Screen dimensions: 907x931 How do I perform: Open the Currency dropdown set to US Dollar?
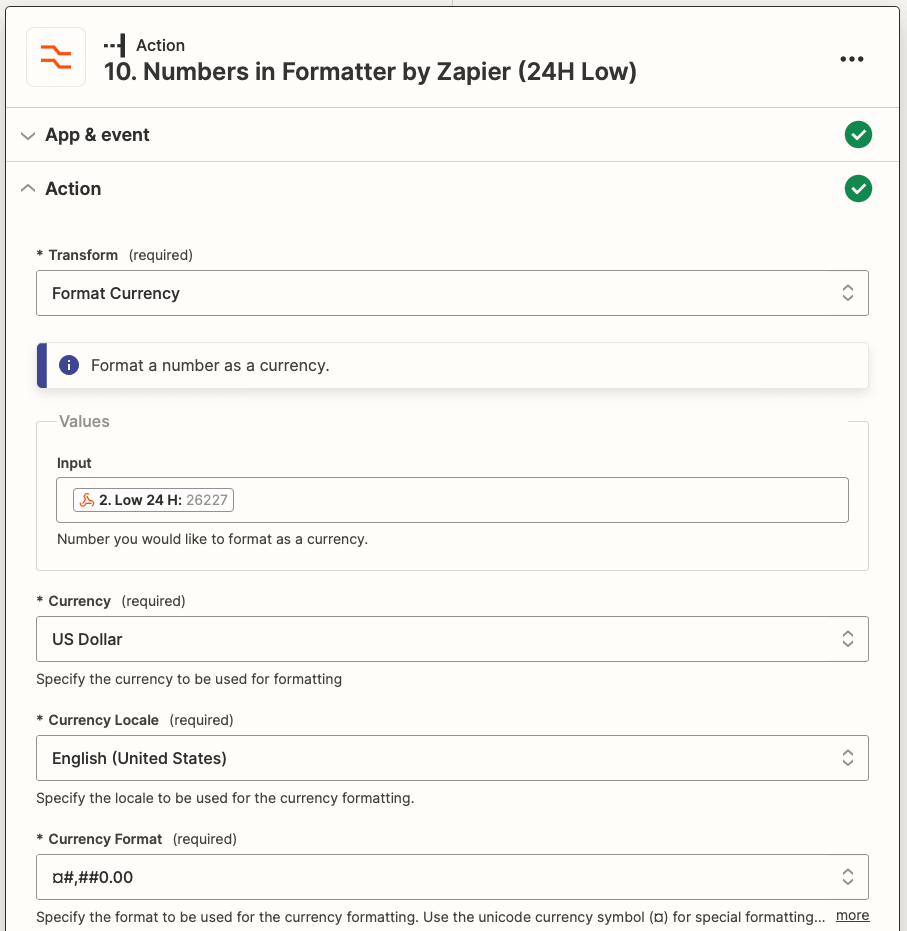tap(452, 638)
